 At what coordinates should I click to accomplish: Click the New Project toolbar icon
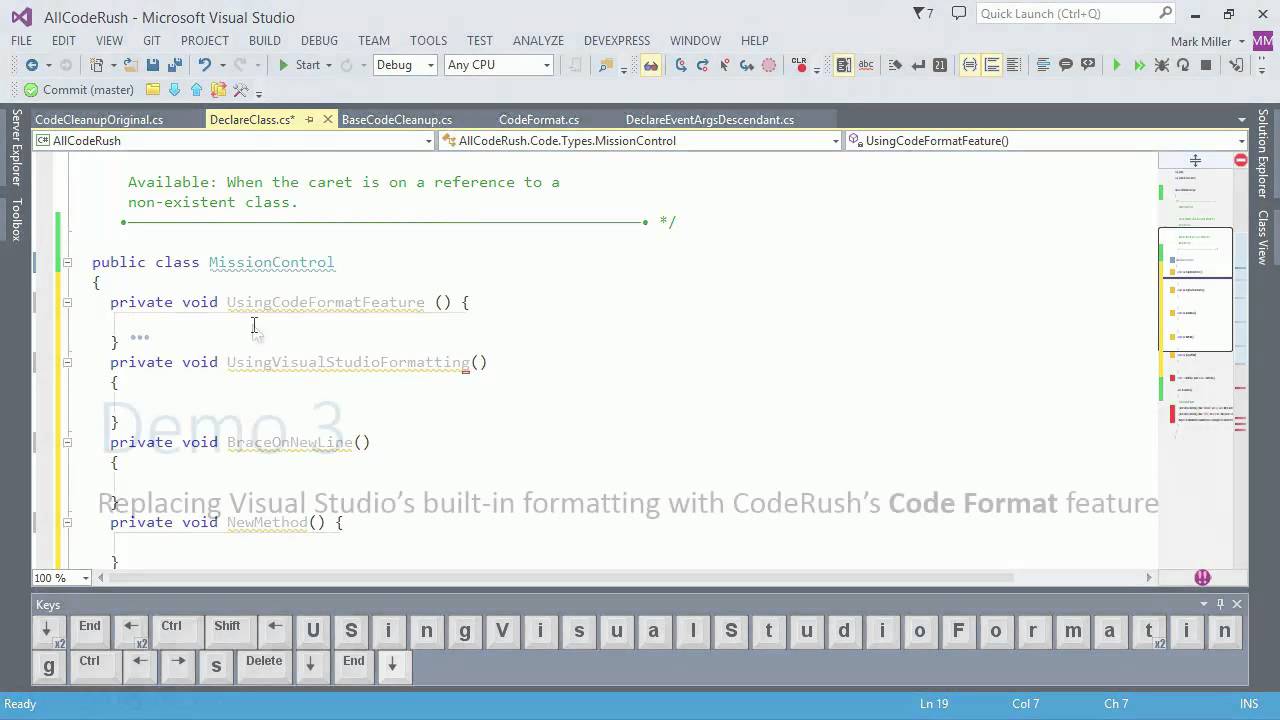(97, 65)
